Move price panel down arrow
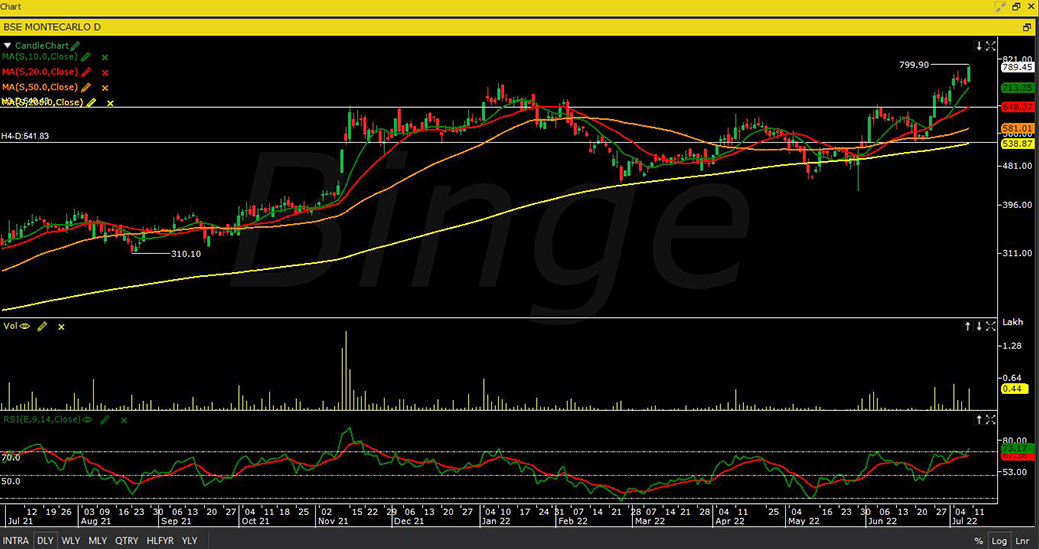The width and height of the screenshot is (1039, 549). (979, 46)
